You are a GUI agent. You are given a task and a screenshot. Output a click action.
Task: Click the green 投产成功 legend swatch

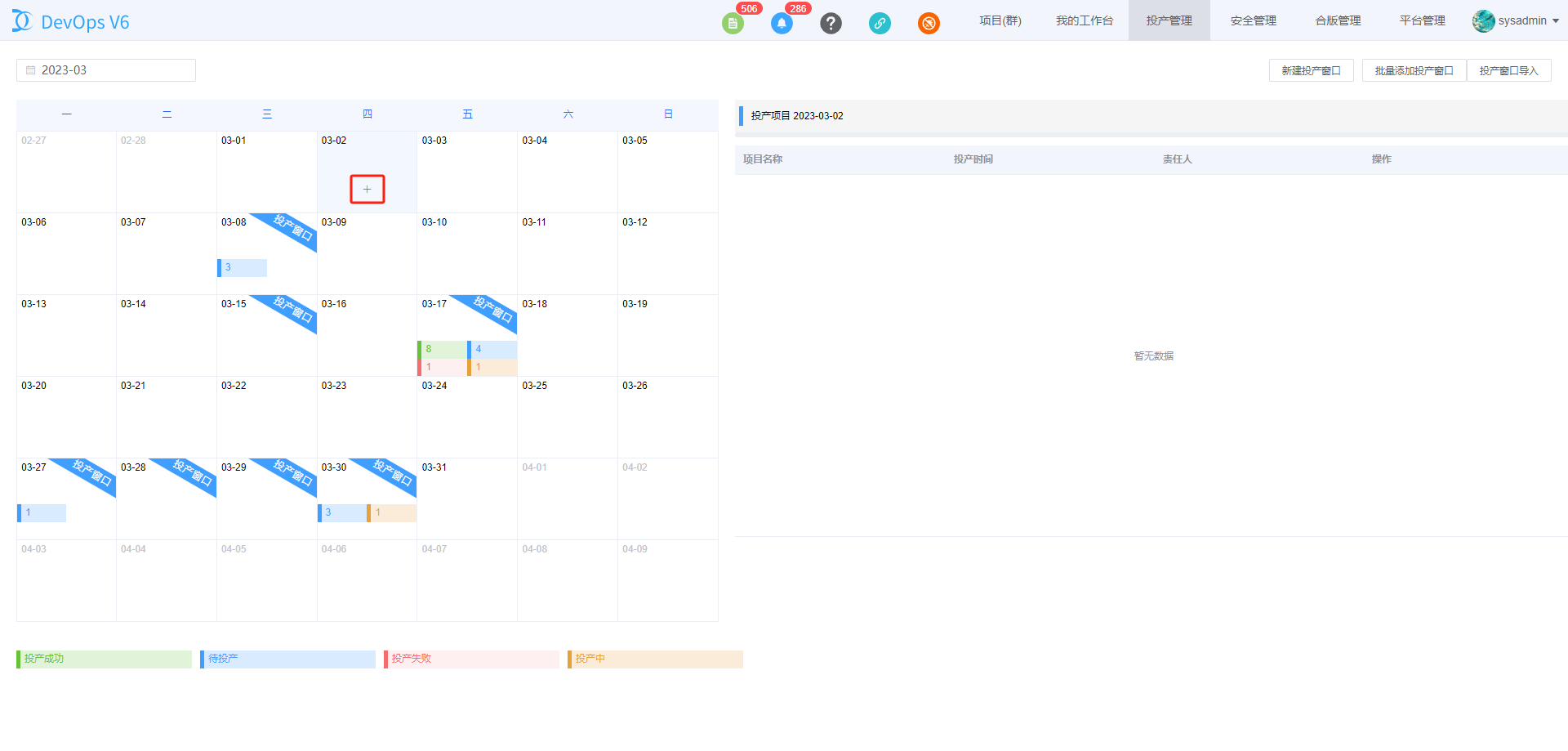pyautogui.click(x=104, y=659)
